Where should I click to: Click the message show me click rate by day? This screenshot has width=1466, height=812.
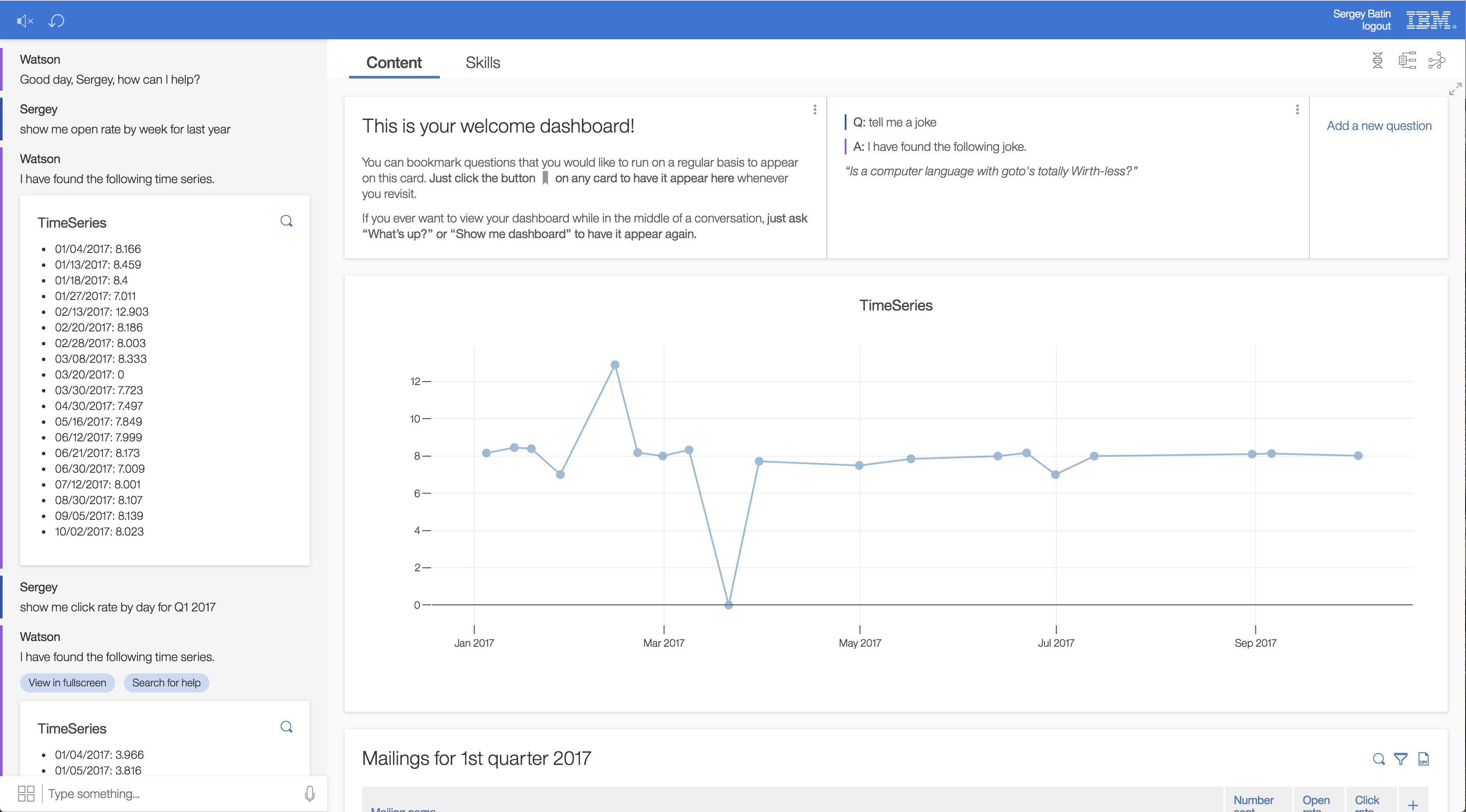pyautogui.click(x=118, y=607)
